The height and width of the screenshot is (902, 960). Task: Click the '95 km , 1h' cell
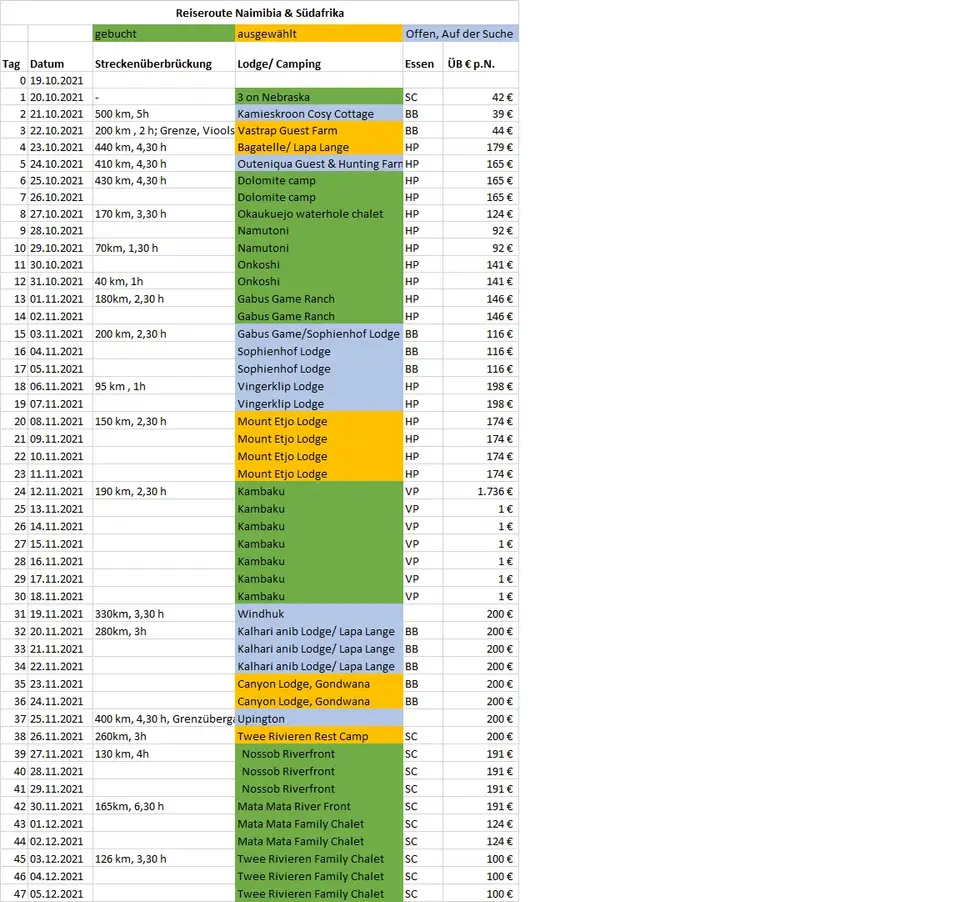coord(164,386)
